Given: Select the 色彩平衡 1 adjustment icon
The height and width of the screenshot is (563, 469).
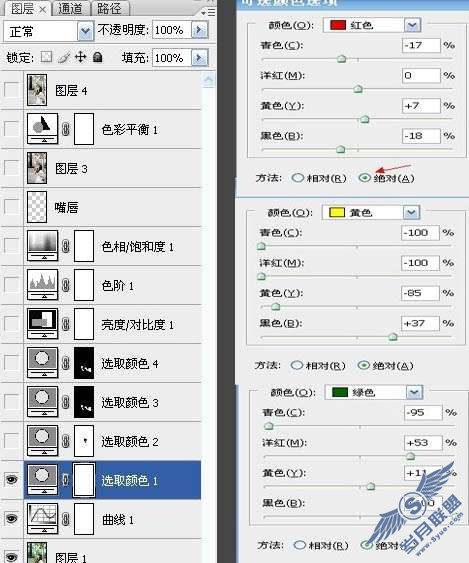Looking at the screenshot, I should pos(42,129).
